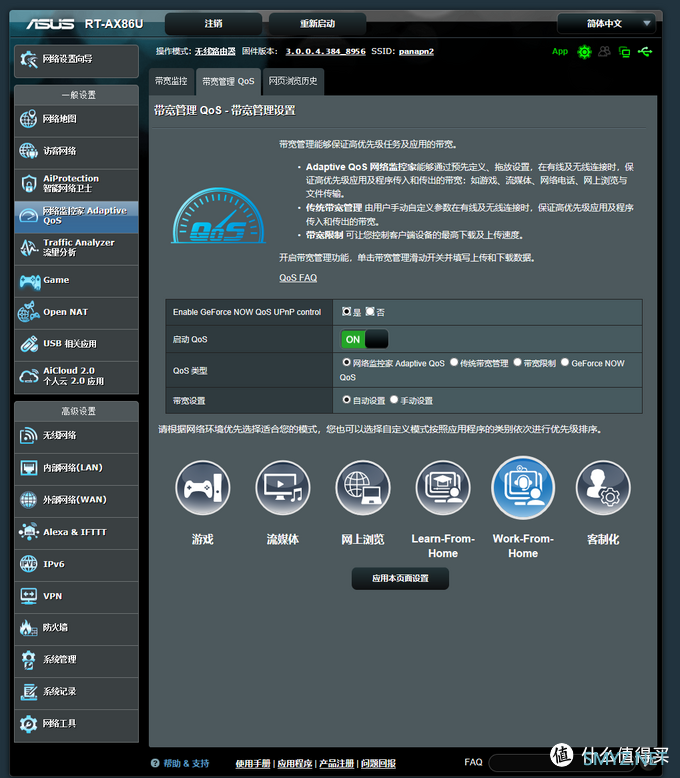Open Adaptive QoS gauge icon in sidebar
680x778 pixels.
tap(28, 215)
